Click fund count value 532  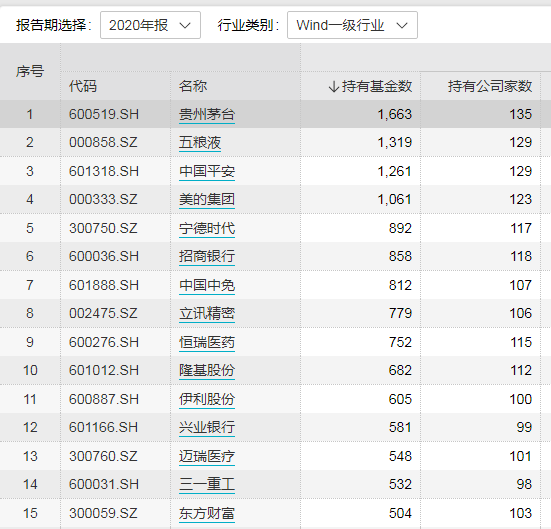click(400, 484)
